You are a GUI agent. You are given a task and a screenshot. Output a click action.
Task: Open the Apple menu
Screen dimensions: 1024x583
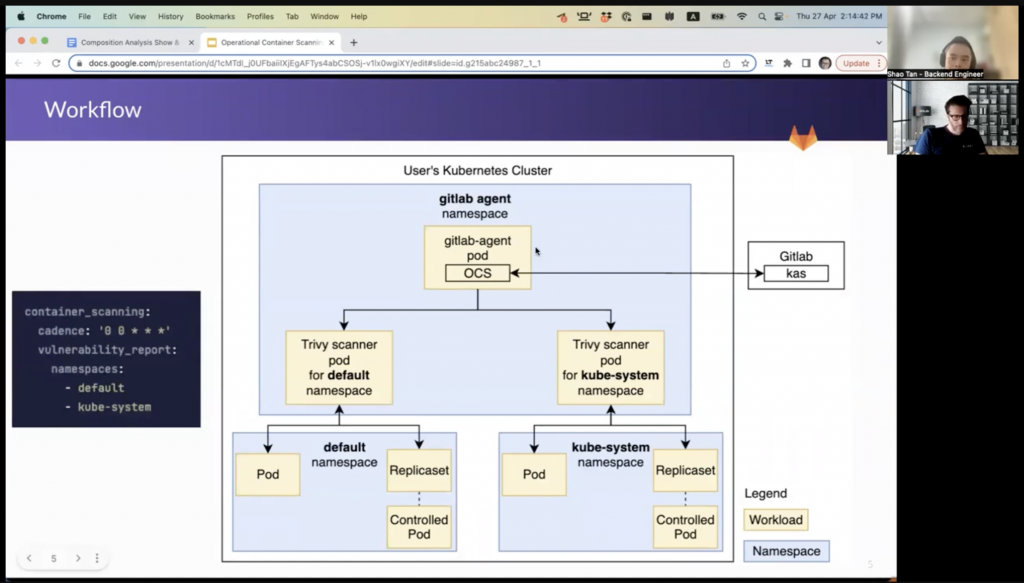pyautogui.click(x=21, y=16)
